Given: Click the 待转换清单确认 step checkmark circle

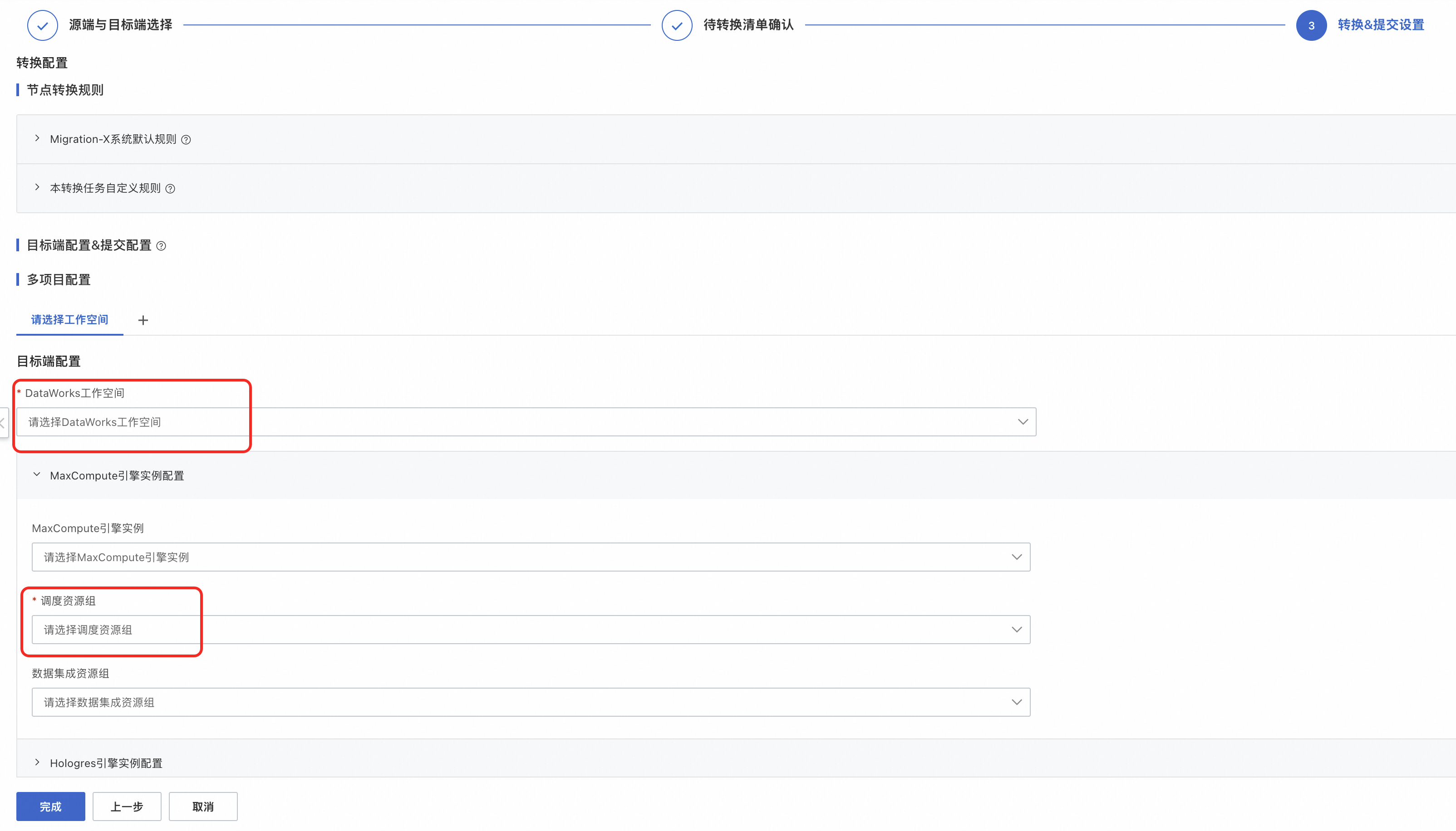Looking at the screenshot, I should [x=677, y=25].
